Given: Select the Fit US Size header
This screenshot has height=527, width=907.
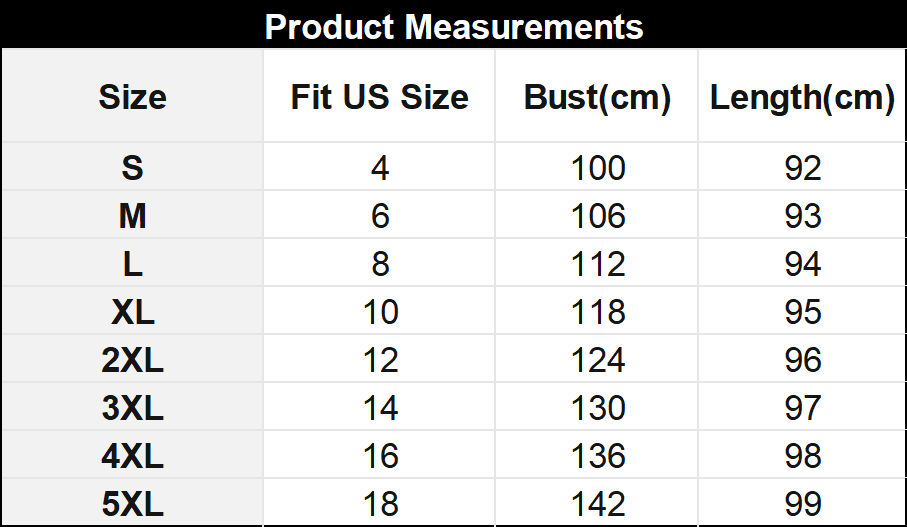Looking at the screenshot, I should (x=379, y=97).
